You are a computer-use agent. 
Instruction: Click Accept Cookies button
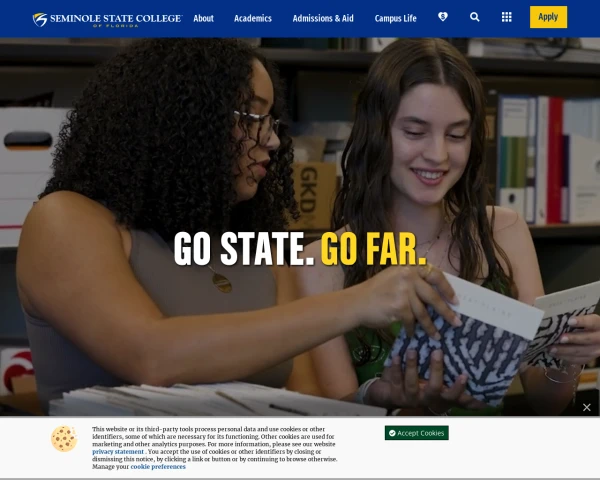point(417,433)
